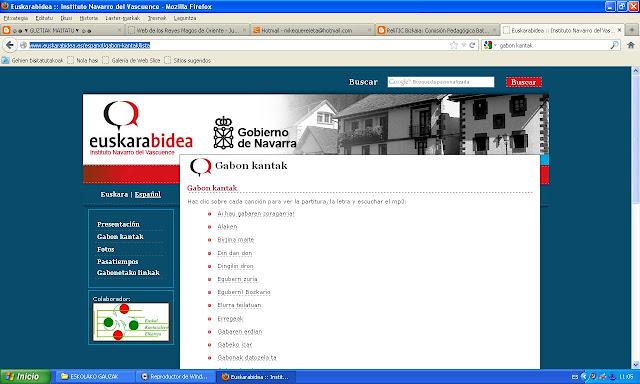Open the Windows Inicio start button
Viewport: 640px width, 384px height.
(25, 376)
